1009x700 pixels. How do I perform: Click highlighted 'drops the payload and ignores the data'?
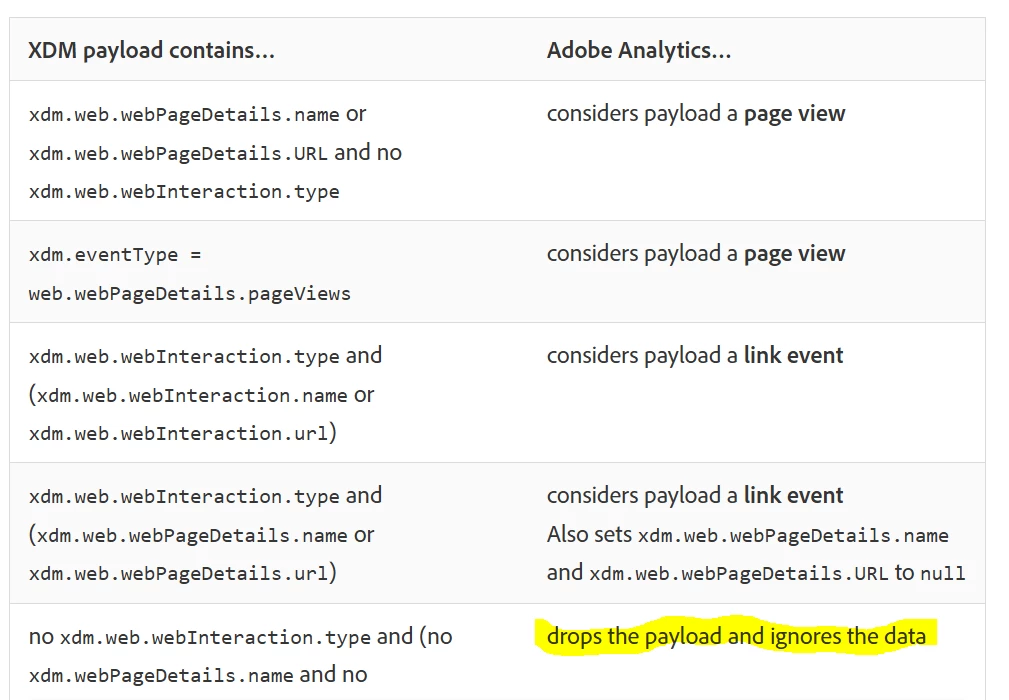(x=736, y=636)
